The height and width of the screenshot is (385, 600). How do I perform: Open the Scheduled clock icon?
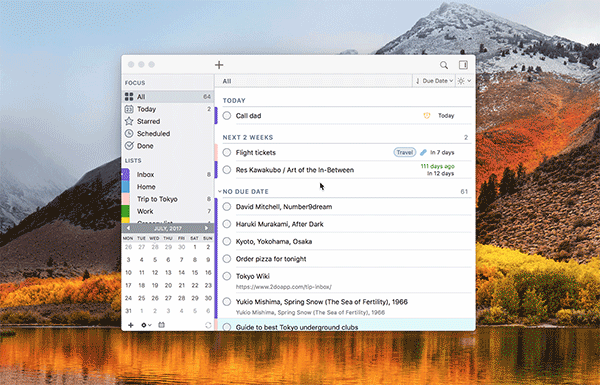[129, 134]
